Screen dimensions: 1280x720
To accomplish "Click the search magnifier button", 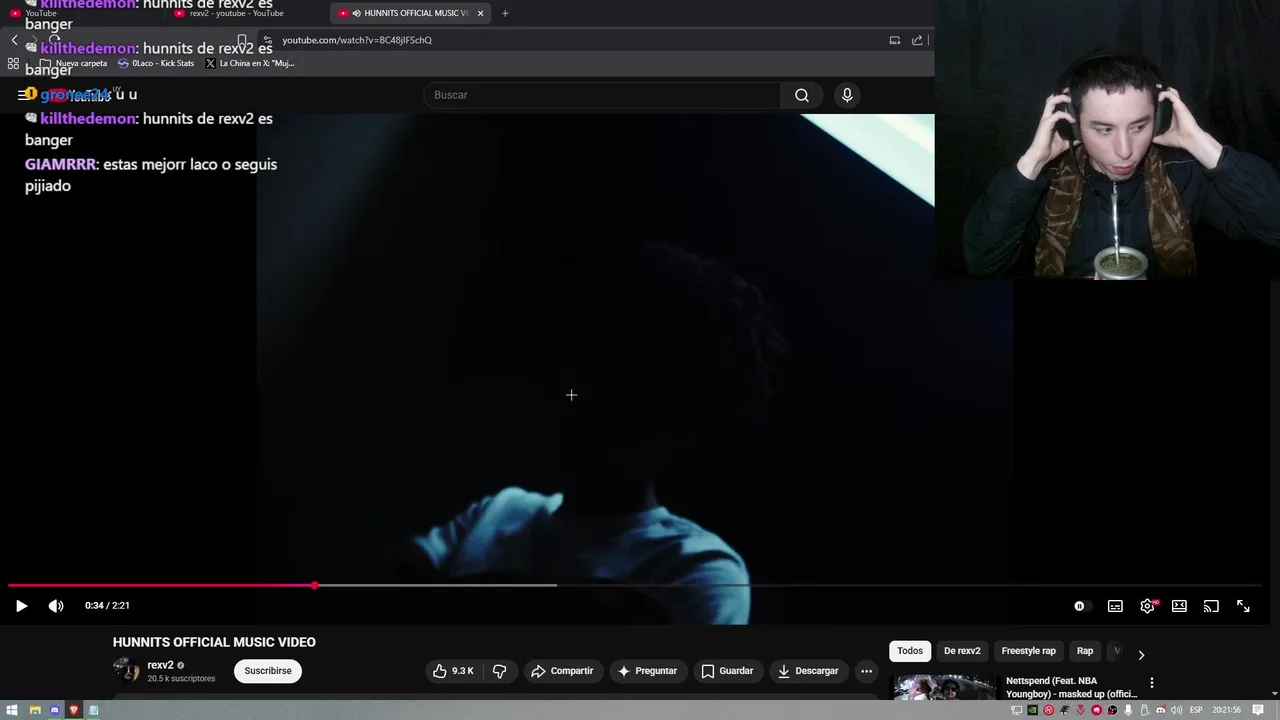I will [802, 95].
